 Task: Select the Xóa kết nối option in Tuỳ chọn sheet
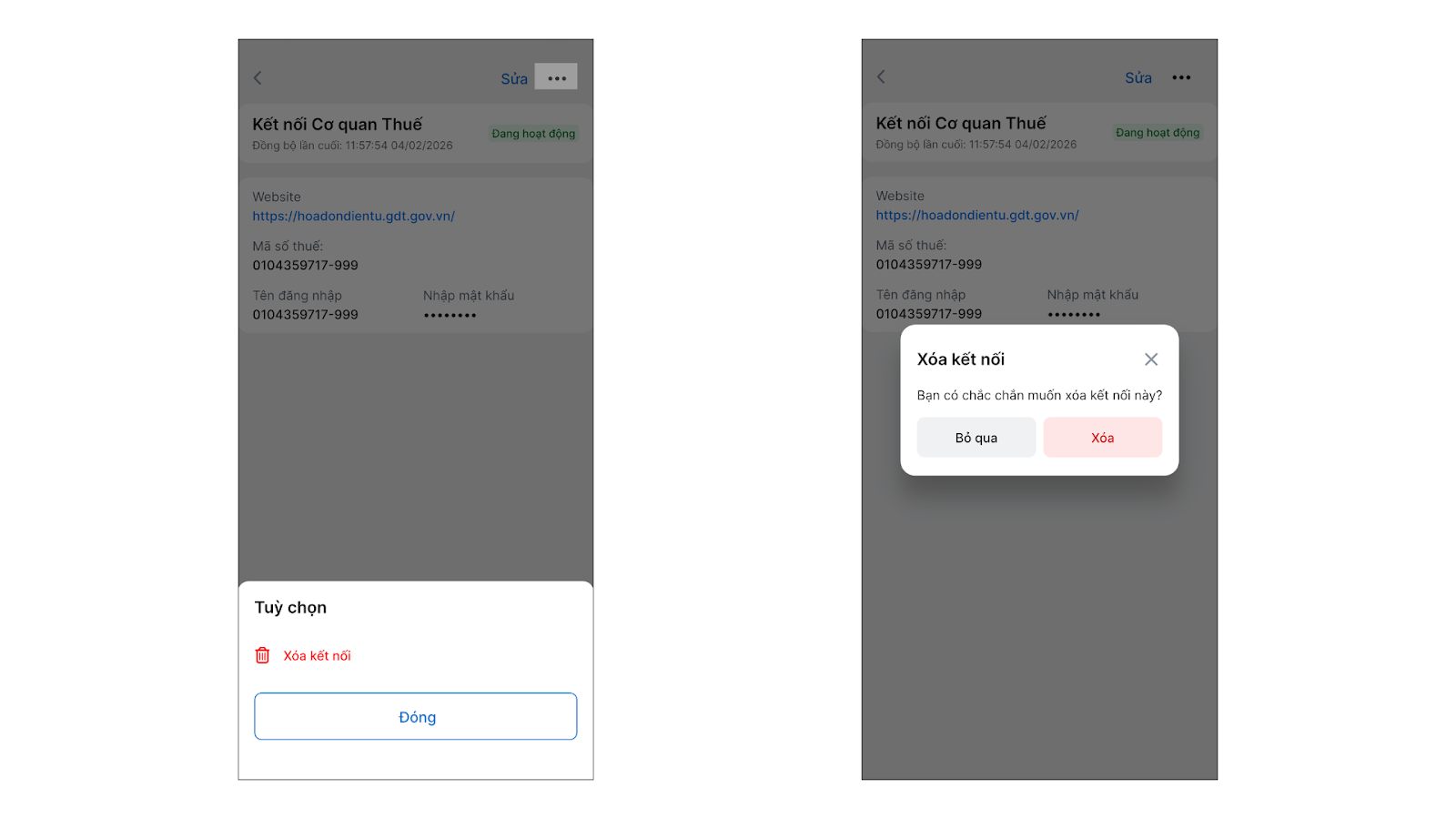tap(317, 655)
